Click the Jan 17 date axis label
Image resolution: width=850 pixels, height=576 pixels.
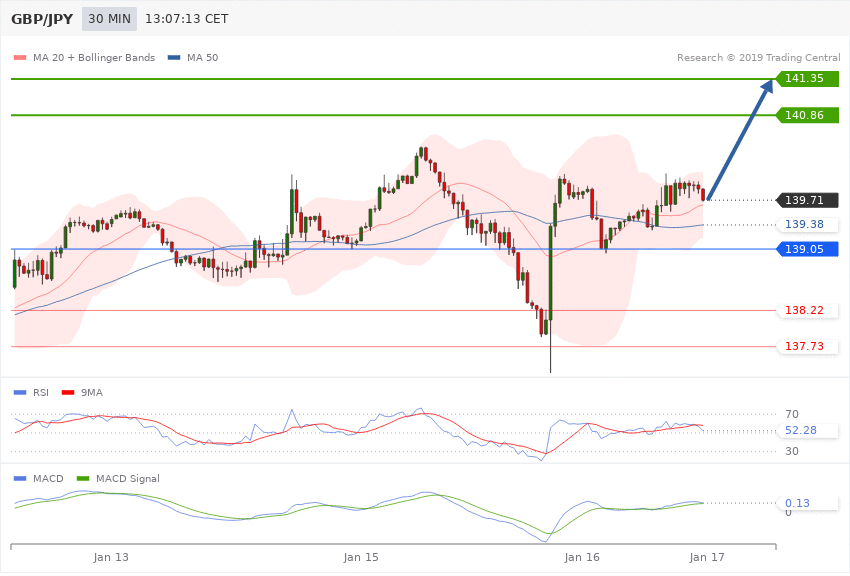tap(707, 558)
